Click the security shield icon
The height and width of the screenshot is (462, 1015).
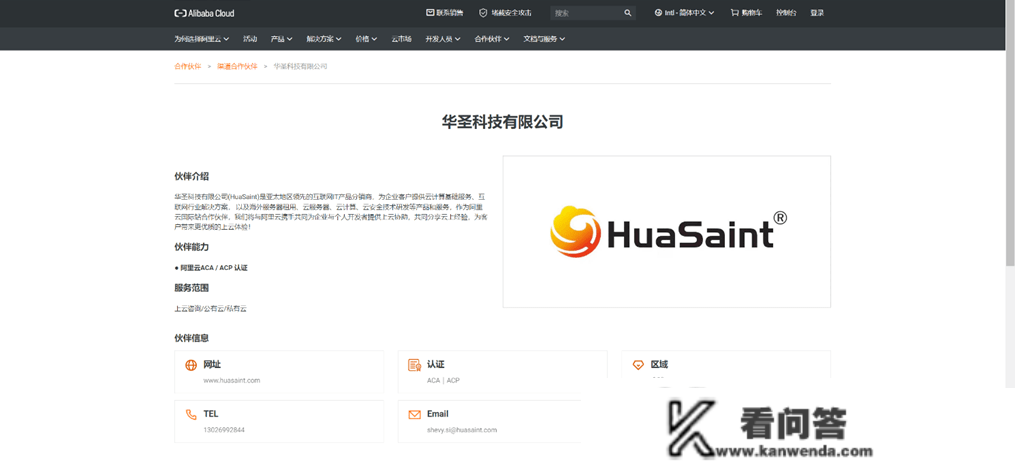point(484,13)
